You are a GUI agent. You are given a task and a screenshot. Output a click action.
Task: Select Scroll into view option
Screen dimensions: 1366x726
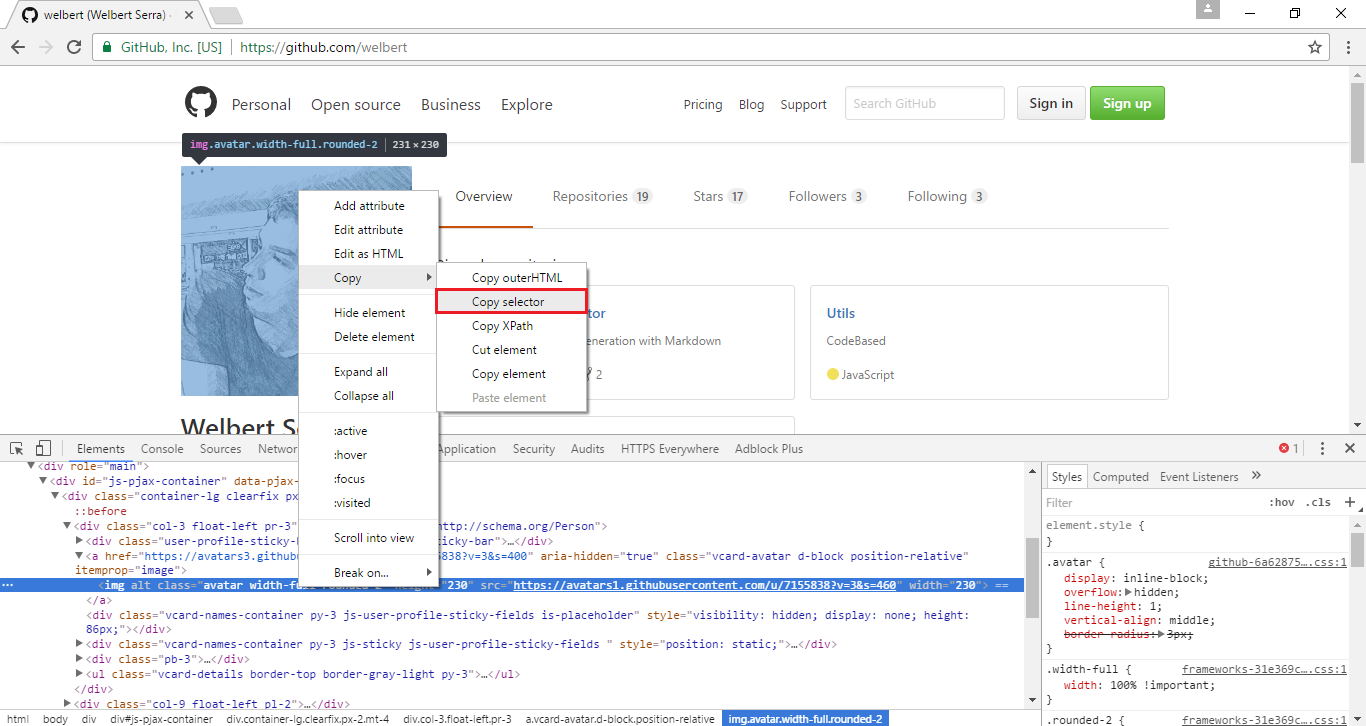coord(368,538)
